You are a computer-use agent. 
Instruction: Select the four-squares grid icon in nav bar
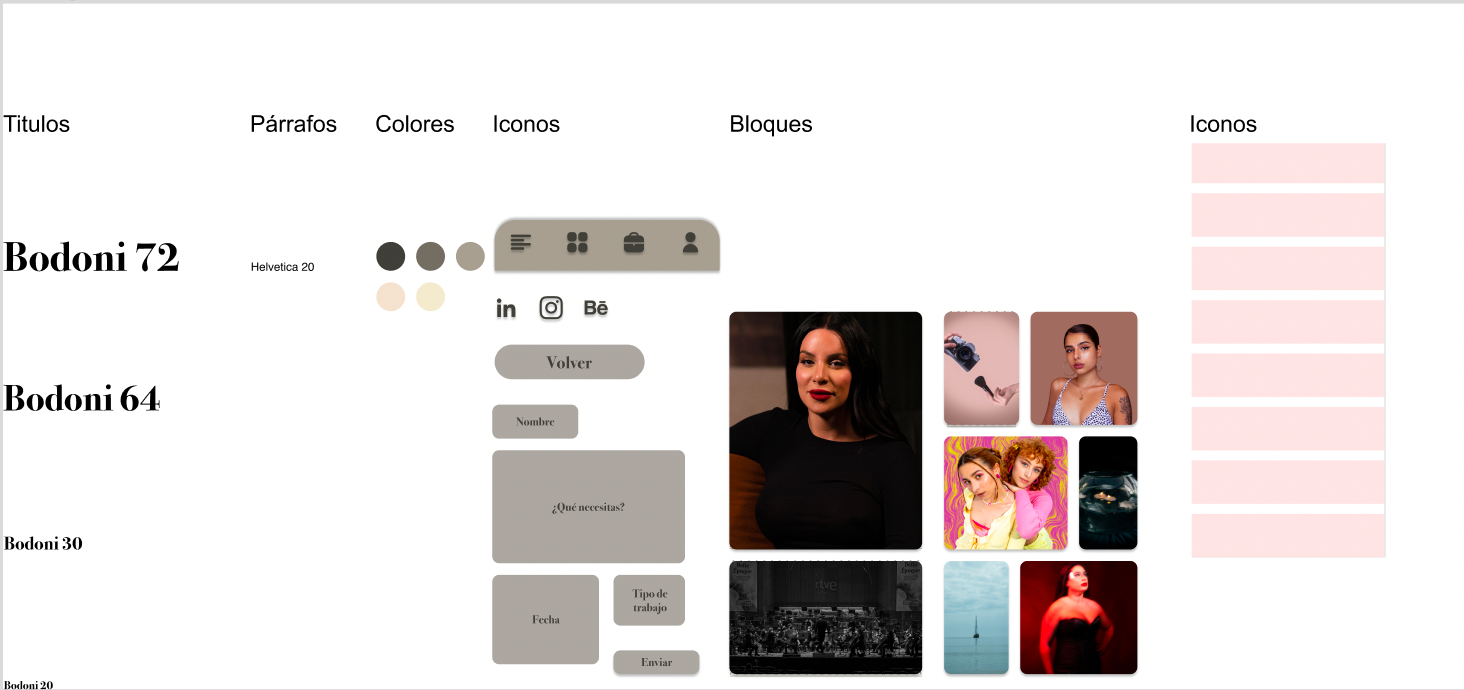(577, 242)
